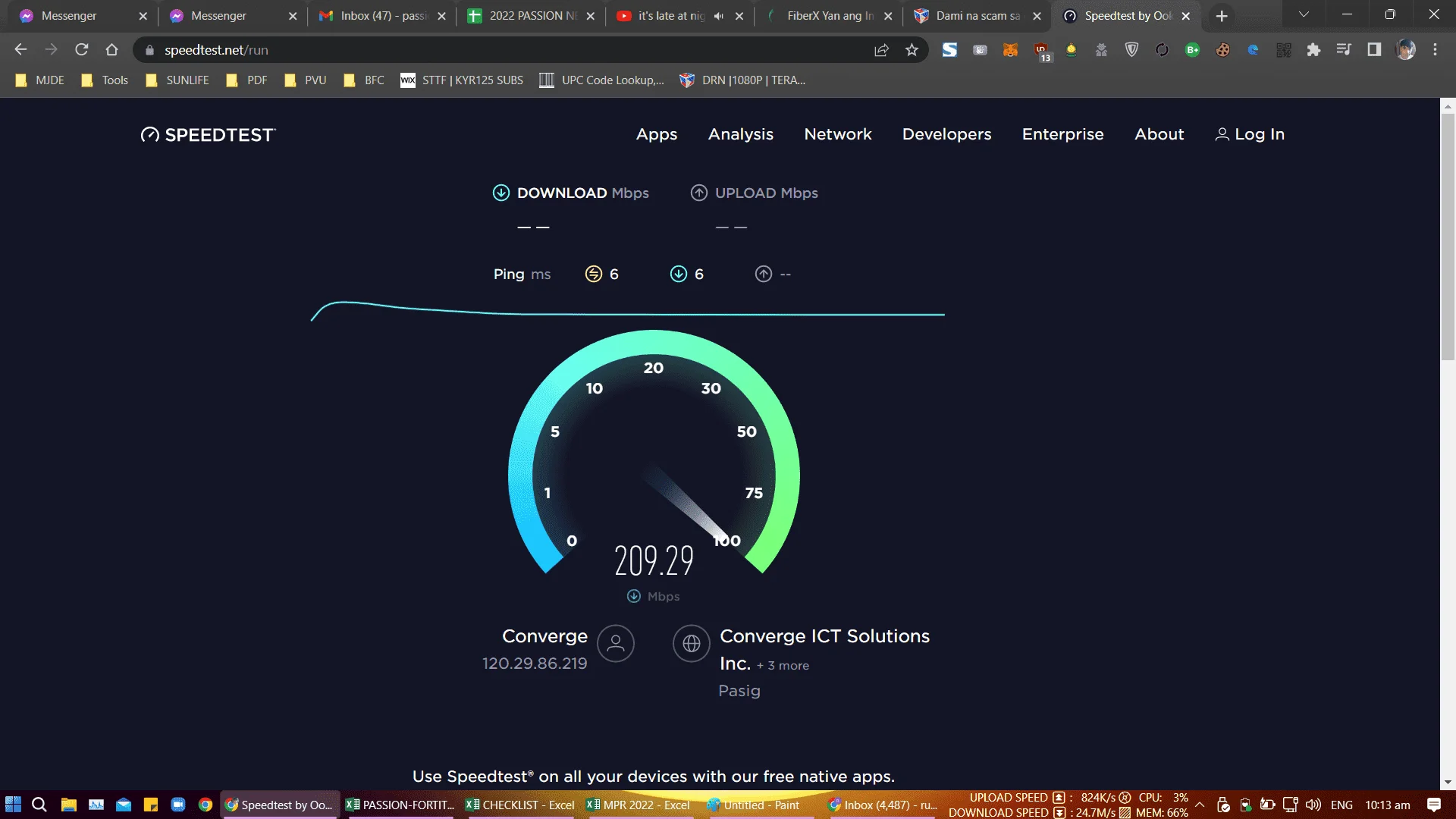Image resolution: width=1456 pixels, height=819 pixels.
Task: Go back to previous page
Action: click(x=20, y=50)
